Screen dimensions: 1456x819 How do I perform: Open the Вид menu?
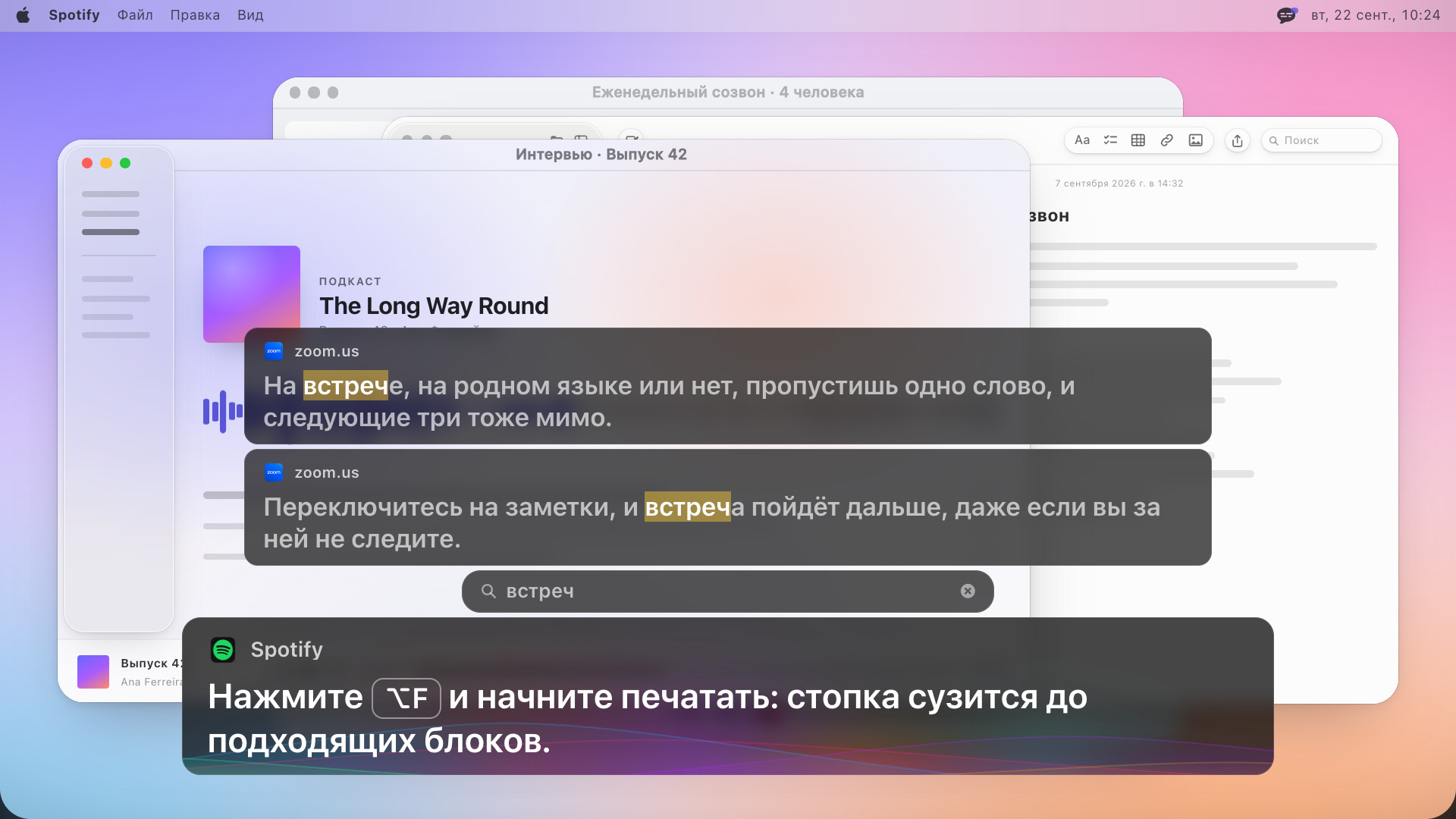pyautogui.click(x=250, y=15)
